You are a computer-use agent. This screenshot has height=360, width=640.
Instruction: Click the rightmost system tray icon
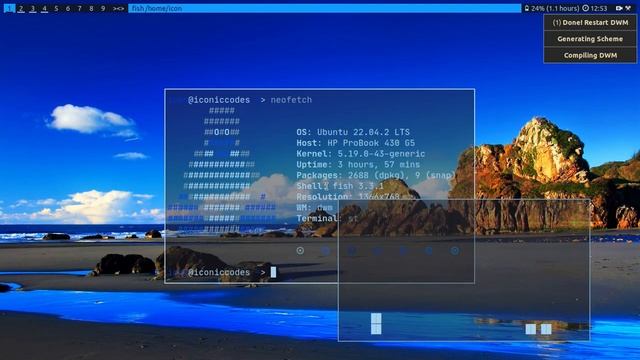click(628, 8)
